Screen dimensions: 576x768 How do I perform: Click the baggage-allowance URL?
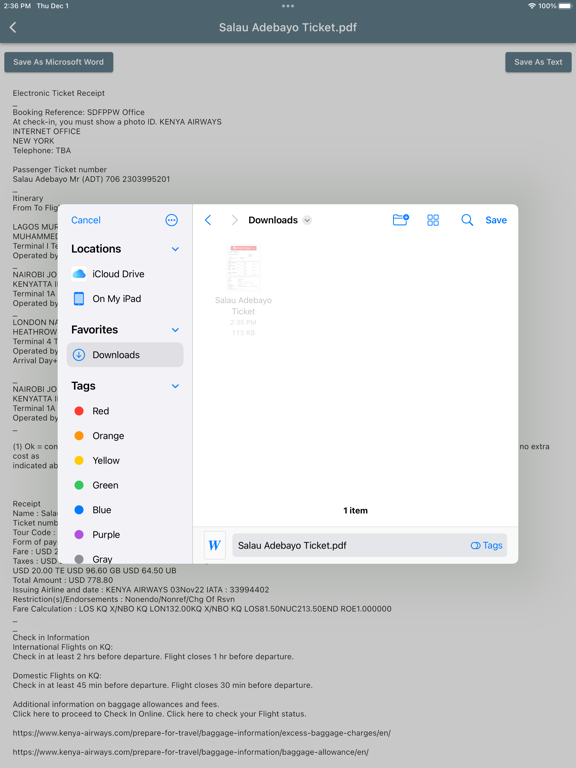(x=191, y=752)
